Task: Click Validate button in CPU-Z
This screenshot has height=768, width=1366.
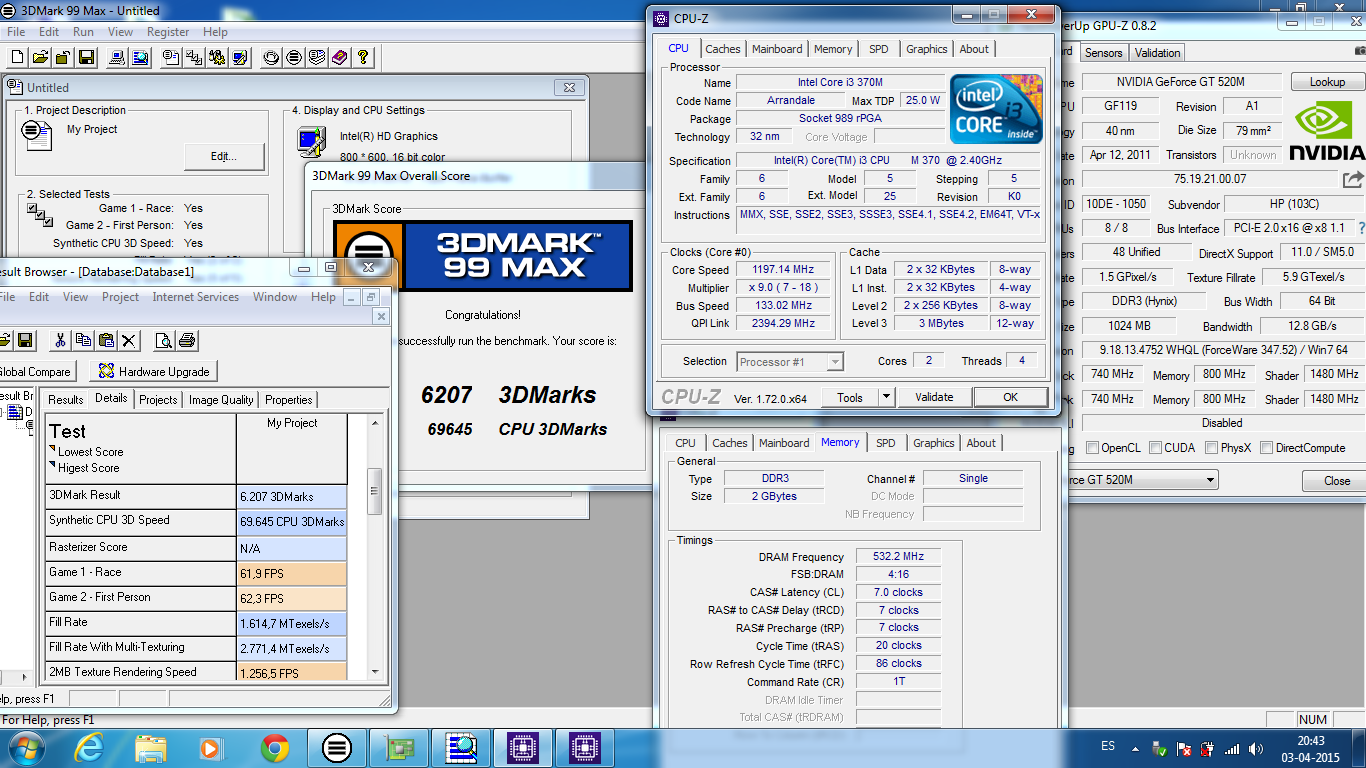Action: [x=934, y=397]
